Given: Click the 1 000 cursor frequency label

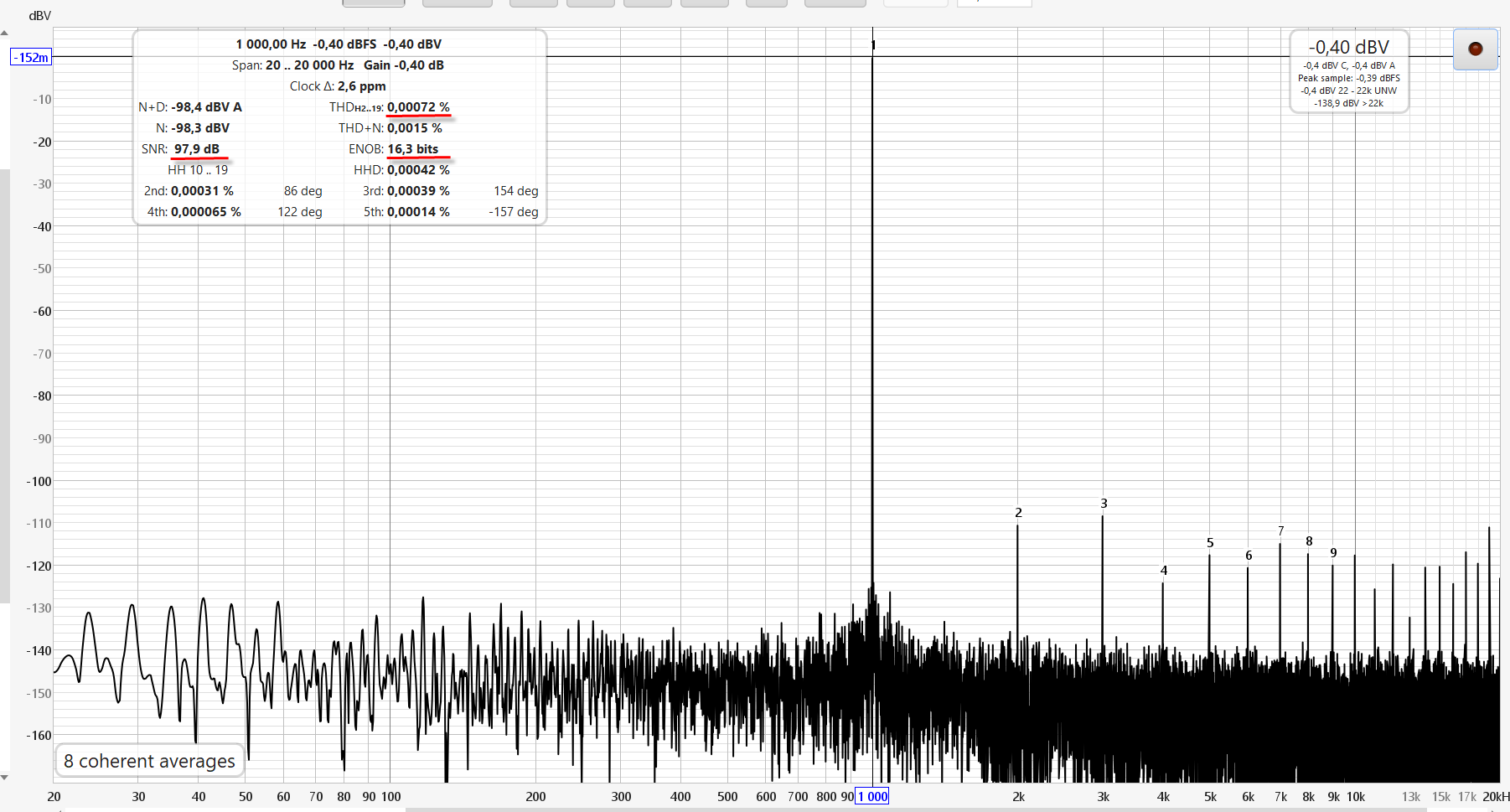Looking at the screenshot, I should (872, 796).
